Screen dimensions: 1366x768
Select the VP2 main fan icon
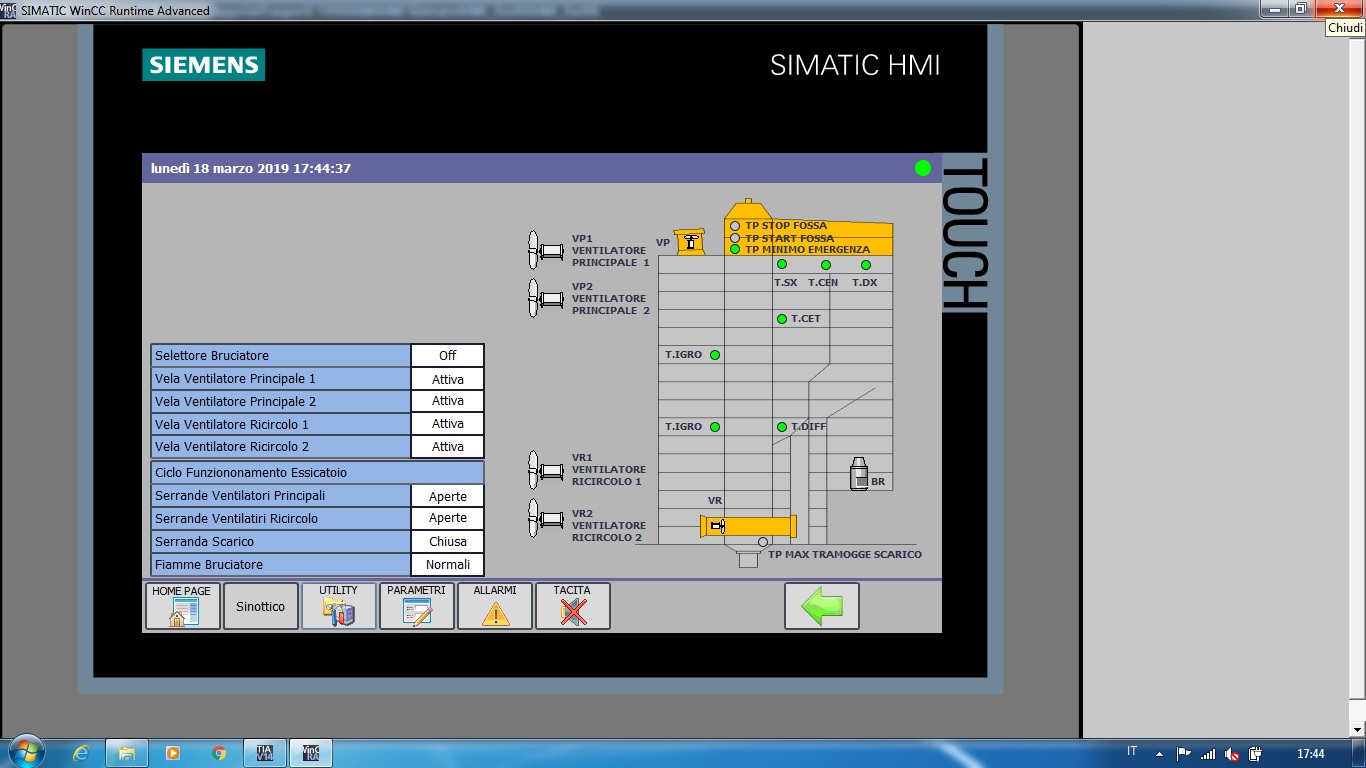[x=545, y=298]
